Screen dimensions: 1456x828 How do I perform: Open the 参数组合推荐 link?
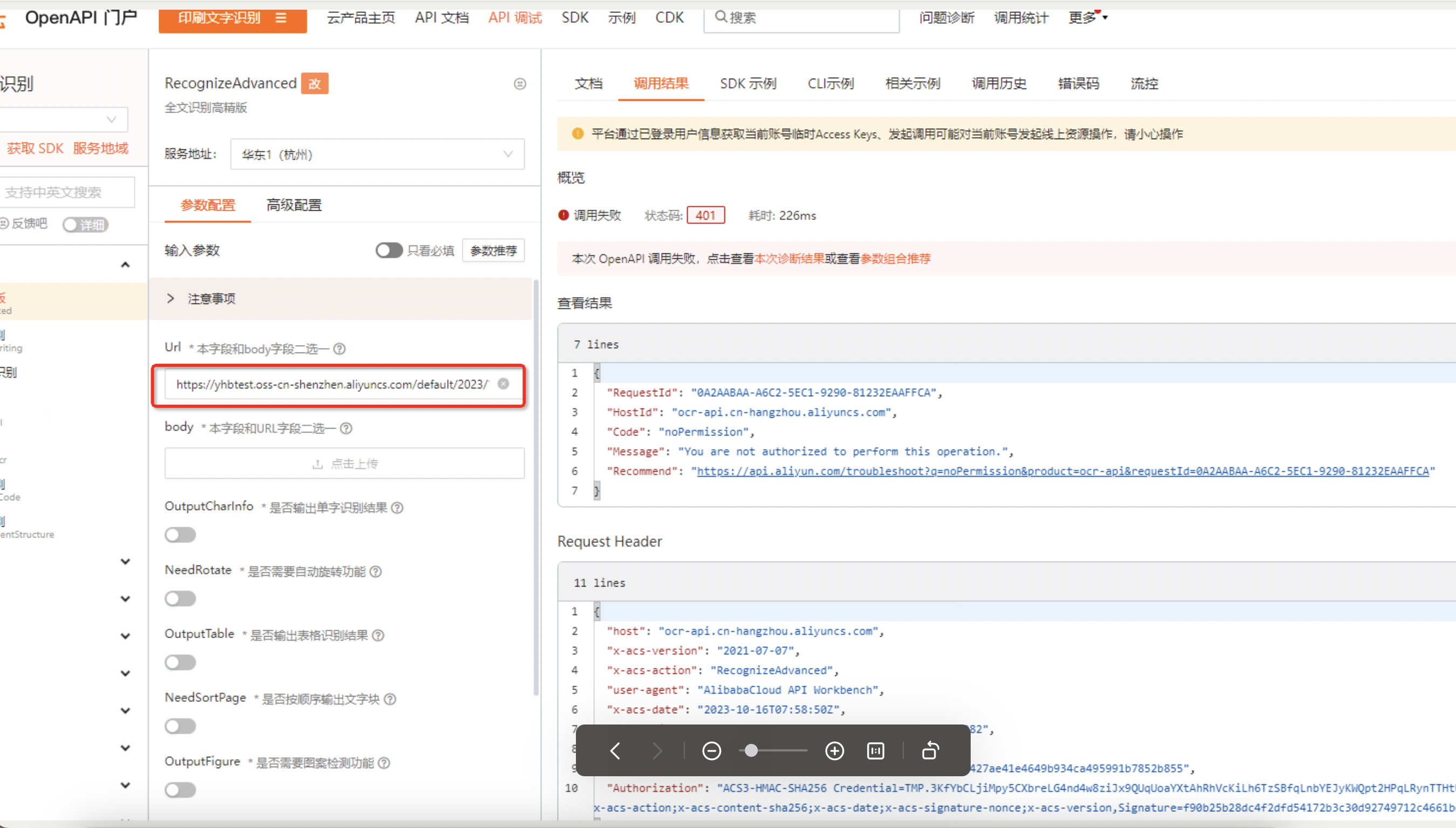895,259
